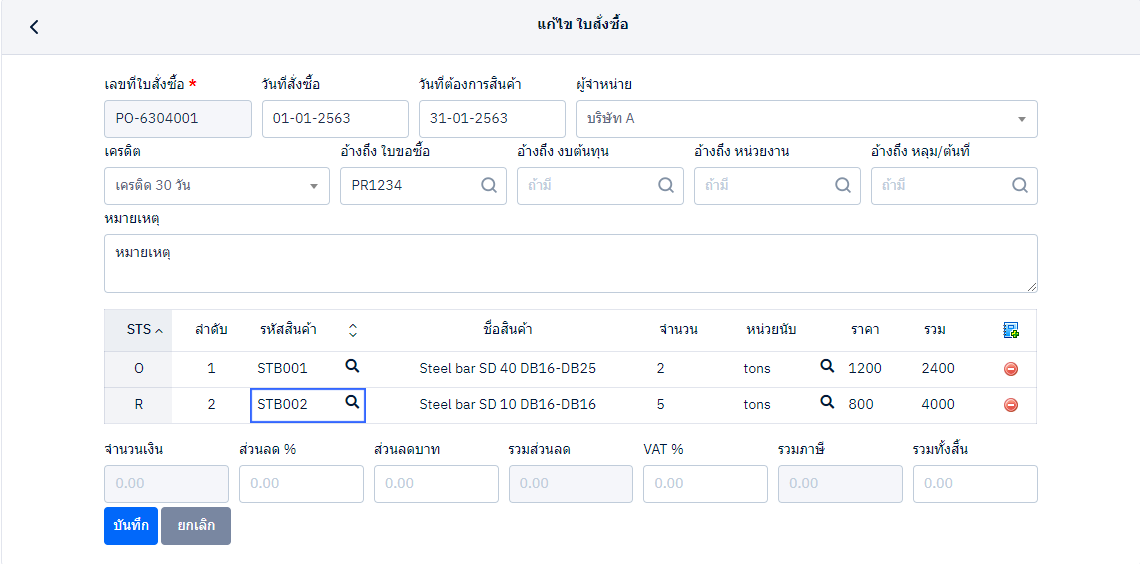Viewport: 1140px width, 564px height.
Task: Go back using the left chevron arrow
Action: point(33,27)
